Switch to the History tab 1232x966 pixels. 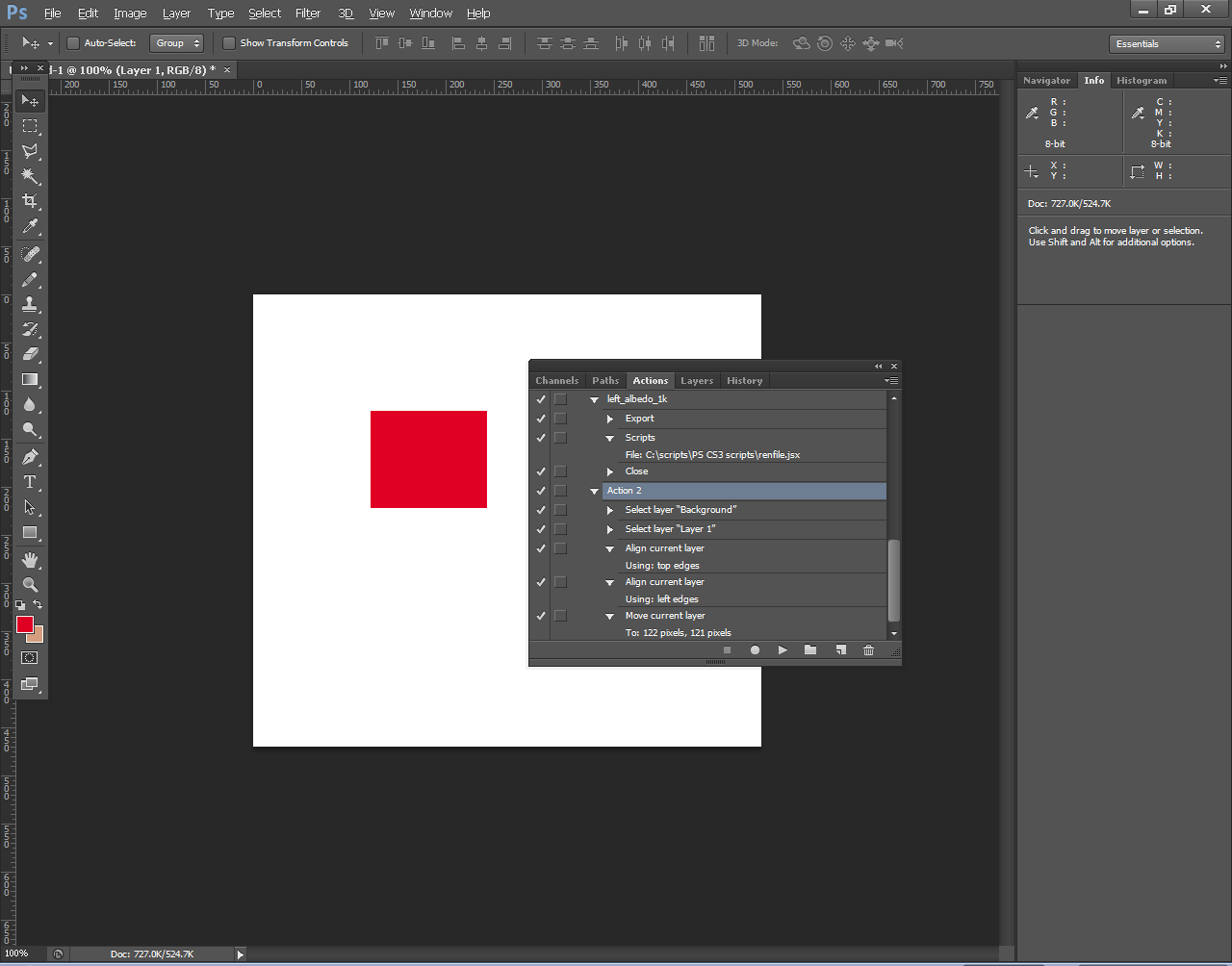pos(745,381)
